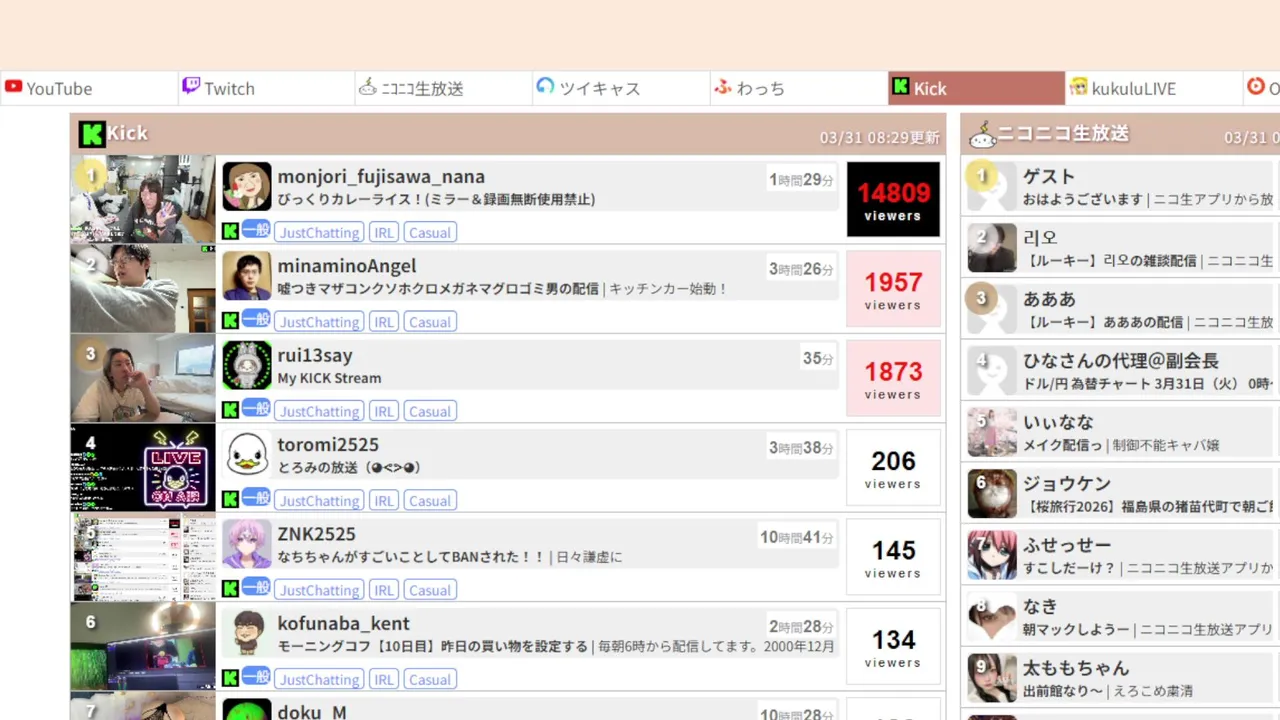Screen dimensions: 1280x720
Task: Click 1873 viewers count box
Action: pos(893,378)
